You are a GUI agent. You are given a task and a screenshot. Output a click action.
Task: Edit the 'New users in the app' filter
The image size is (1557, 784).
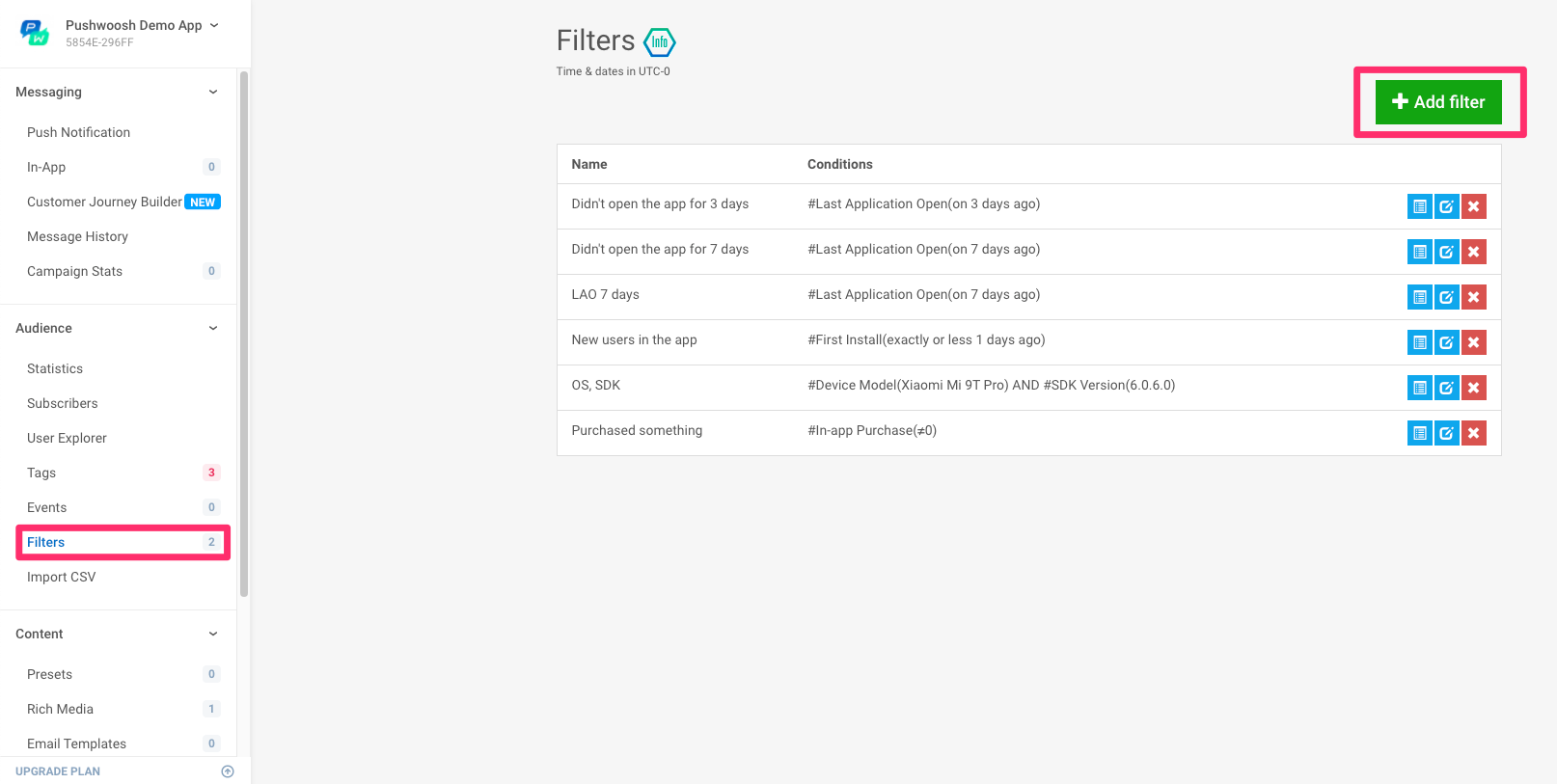point(1446,342)
